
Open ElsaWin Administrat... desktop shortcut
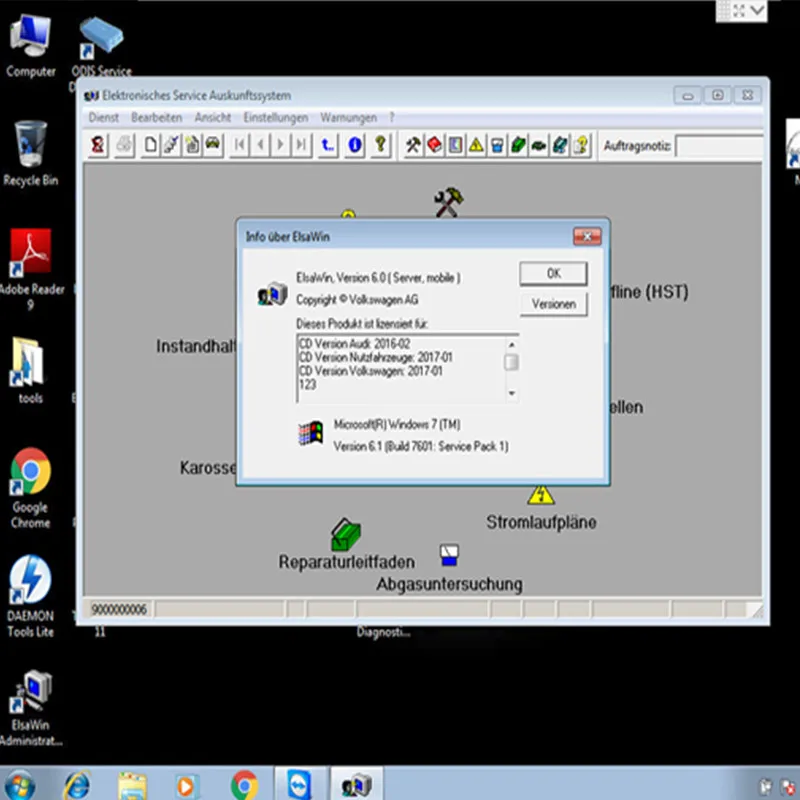pos(31,708)
